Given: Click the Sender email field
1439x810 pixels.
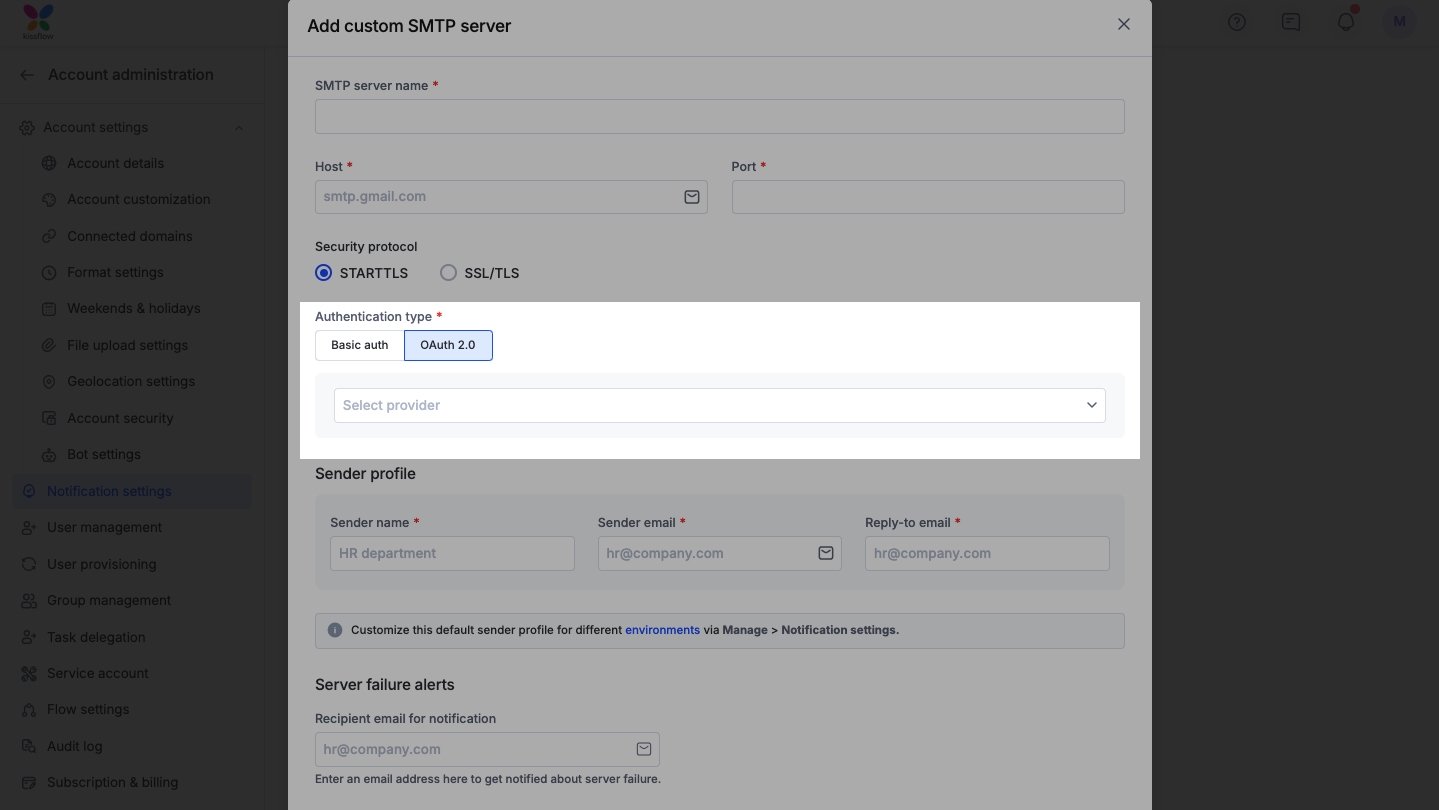Looking at the screenshot, I should [x=720, y=553].
